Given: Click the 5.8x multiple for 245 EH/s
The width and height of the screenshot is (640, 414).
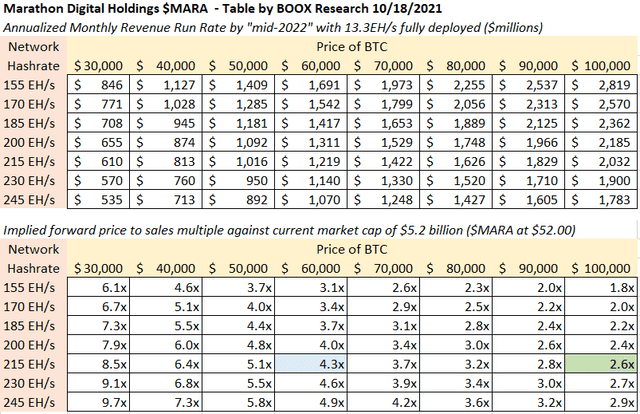Looking at the screenshot, I should click(238, 403).
